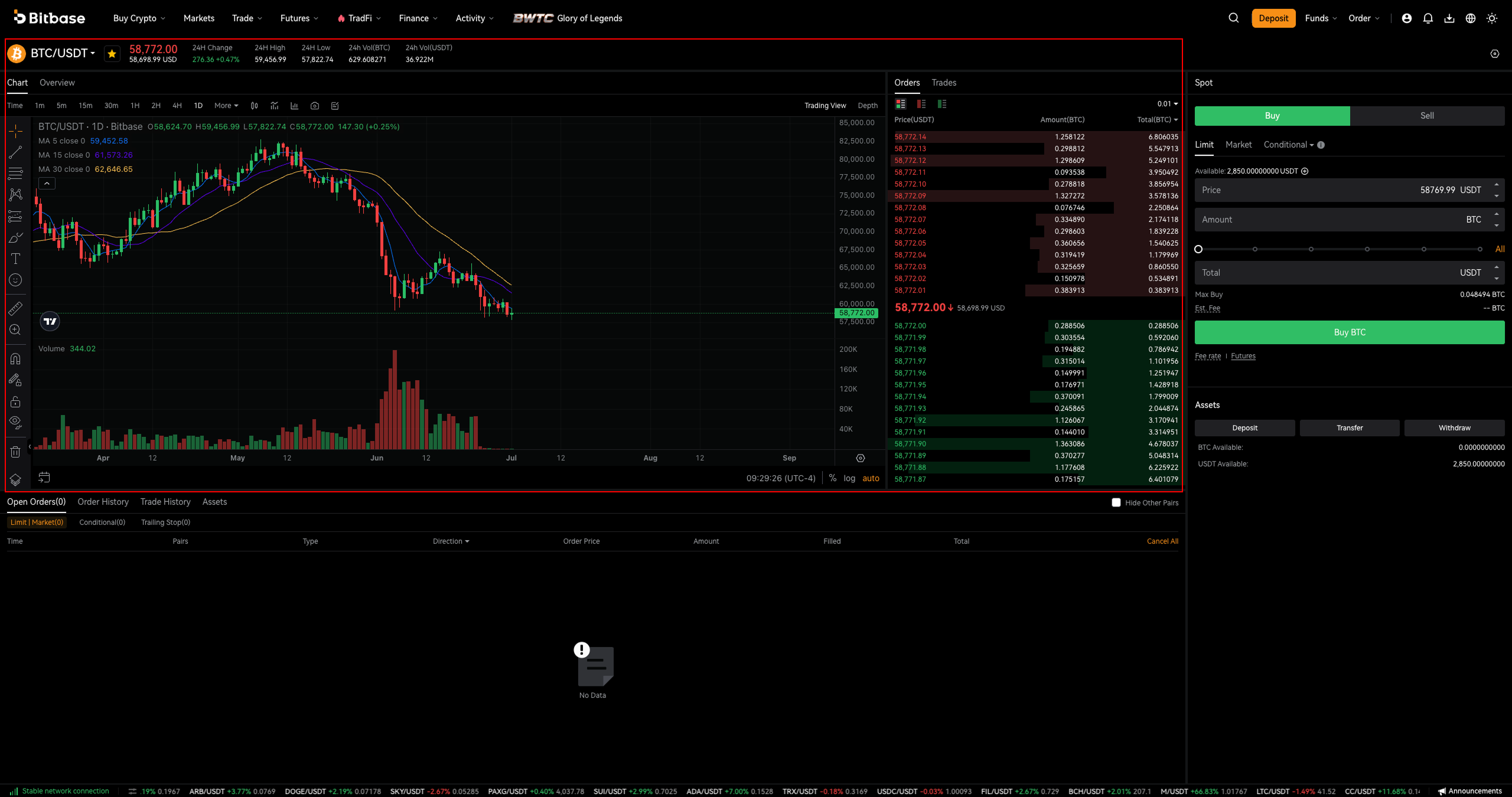Show the combined order book view
The width and height of the screenshot is (1512, 797).
901,104
